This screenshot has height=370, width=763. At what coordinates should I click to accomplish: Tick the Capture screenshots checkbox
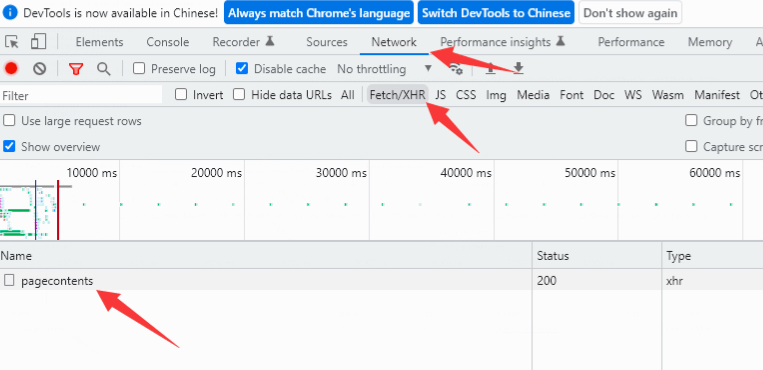pyautogui.click(x=691, y=146)
